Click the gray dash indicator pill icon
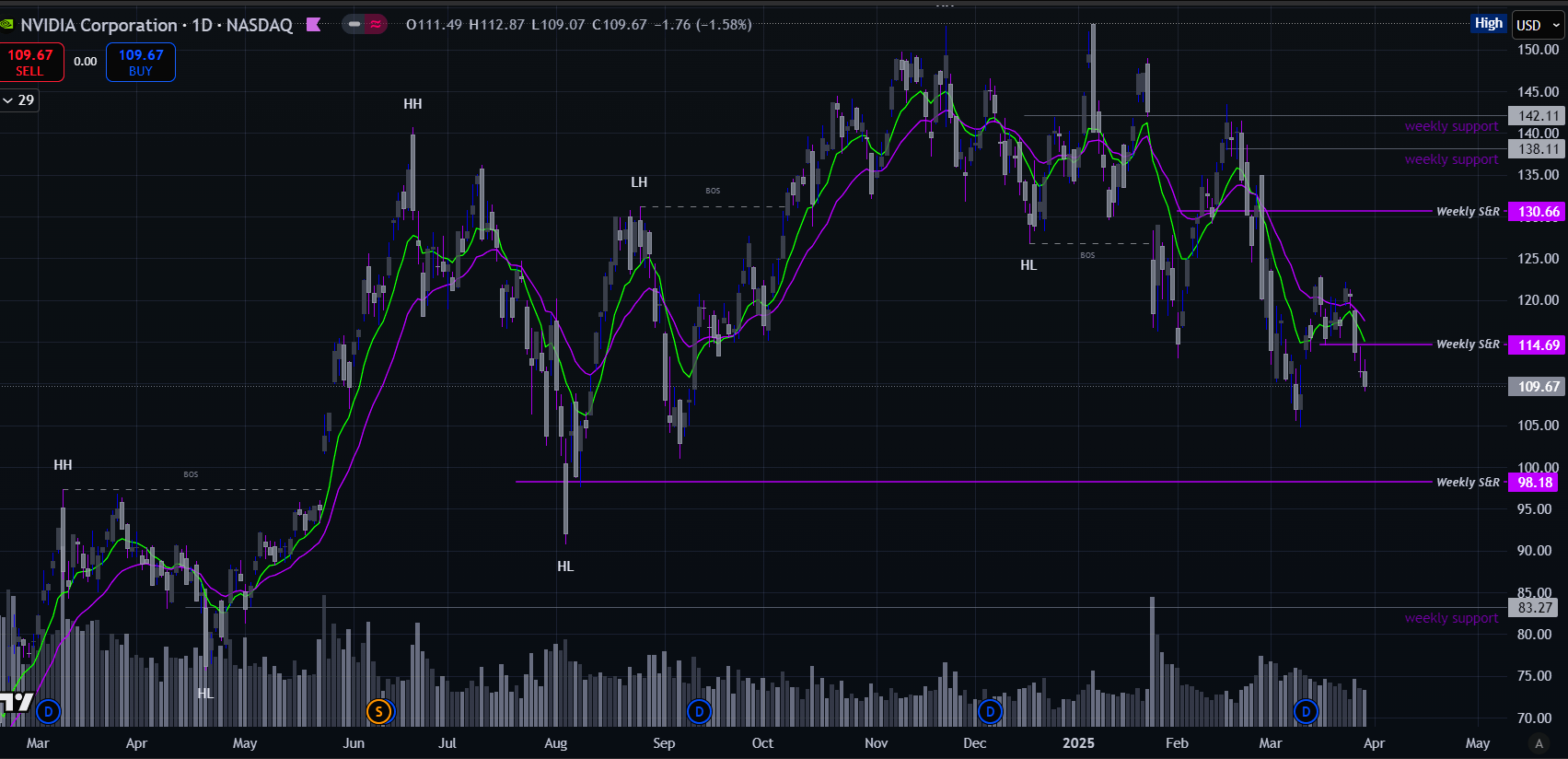Image resolution: width=1568 pixels, height=759 pixels. pos(354,25)
